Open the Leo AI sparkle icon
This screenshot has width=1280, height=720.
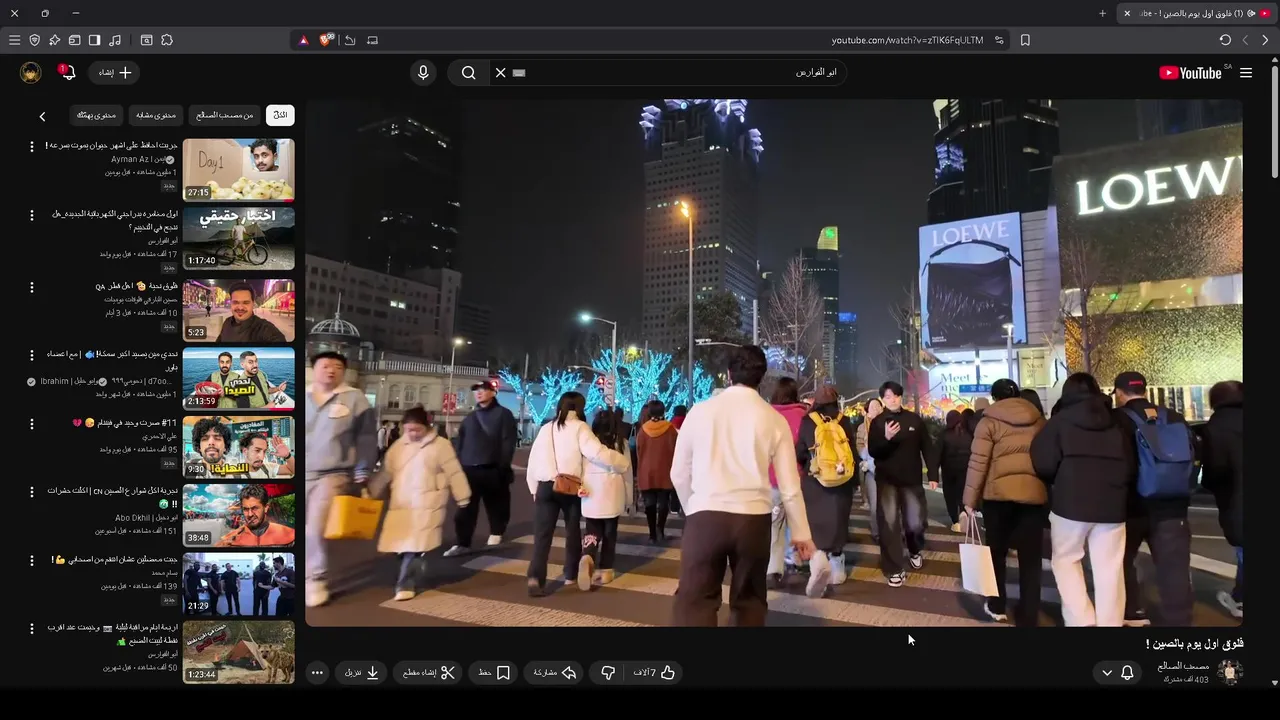click(x=54, y=40)
